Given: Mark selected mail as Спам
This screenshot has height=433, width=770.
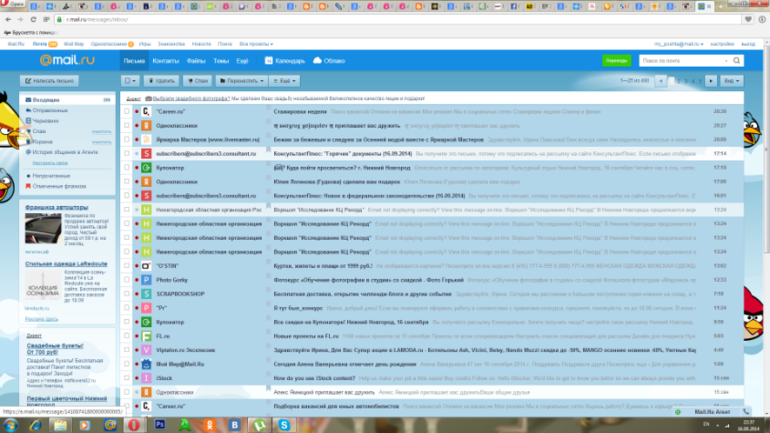Looking at the screenshot, I should [198, 80].
